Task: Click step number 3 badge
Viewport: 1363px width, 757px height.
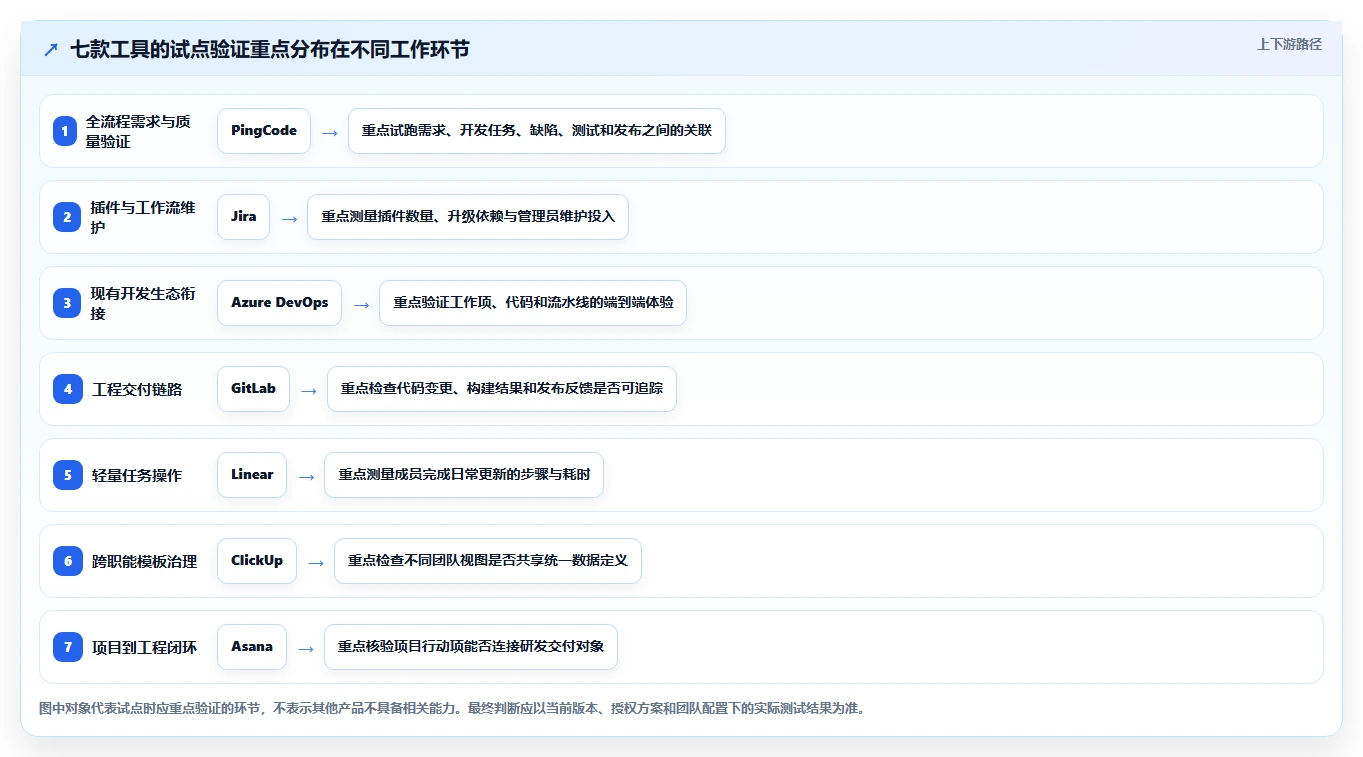Action: (x=67, y=302)
